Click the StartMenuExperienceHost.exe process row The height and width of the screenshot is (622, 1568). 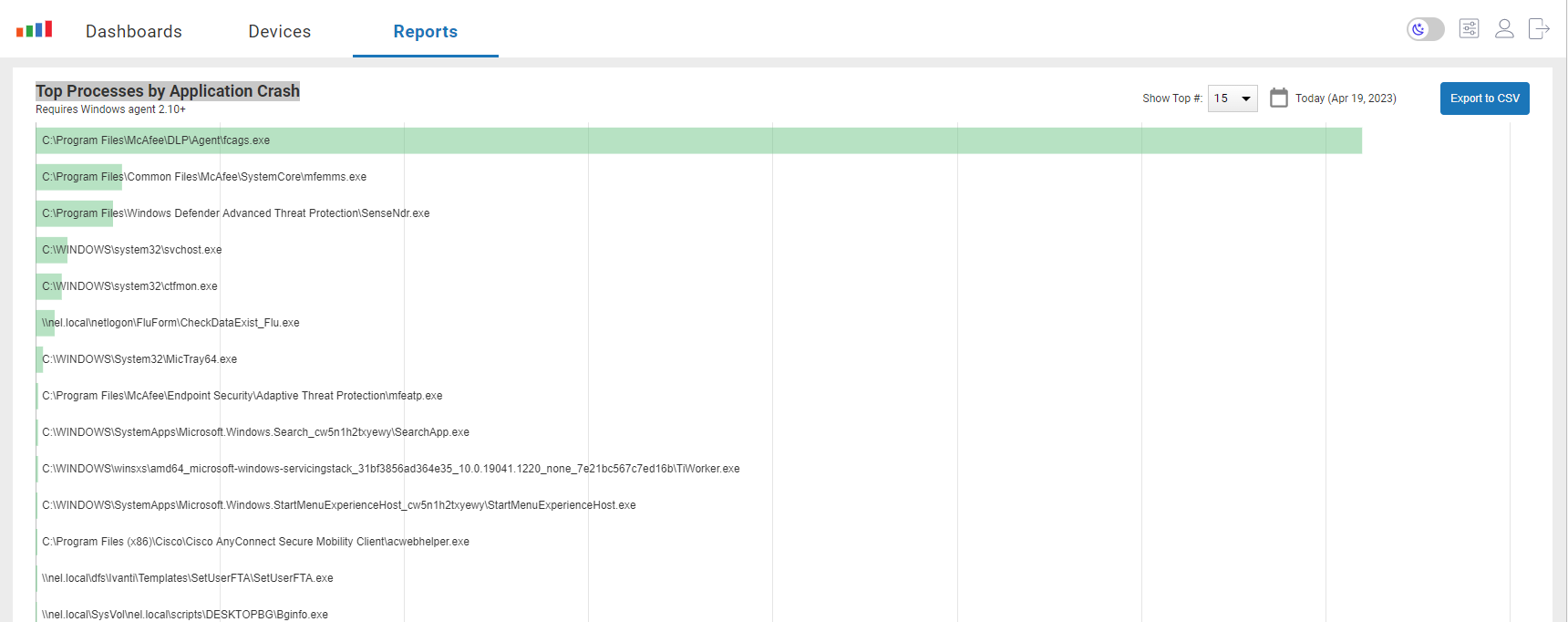[338, 505]
